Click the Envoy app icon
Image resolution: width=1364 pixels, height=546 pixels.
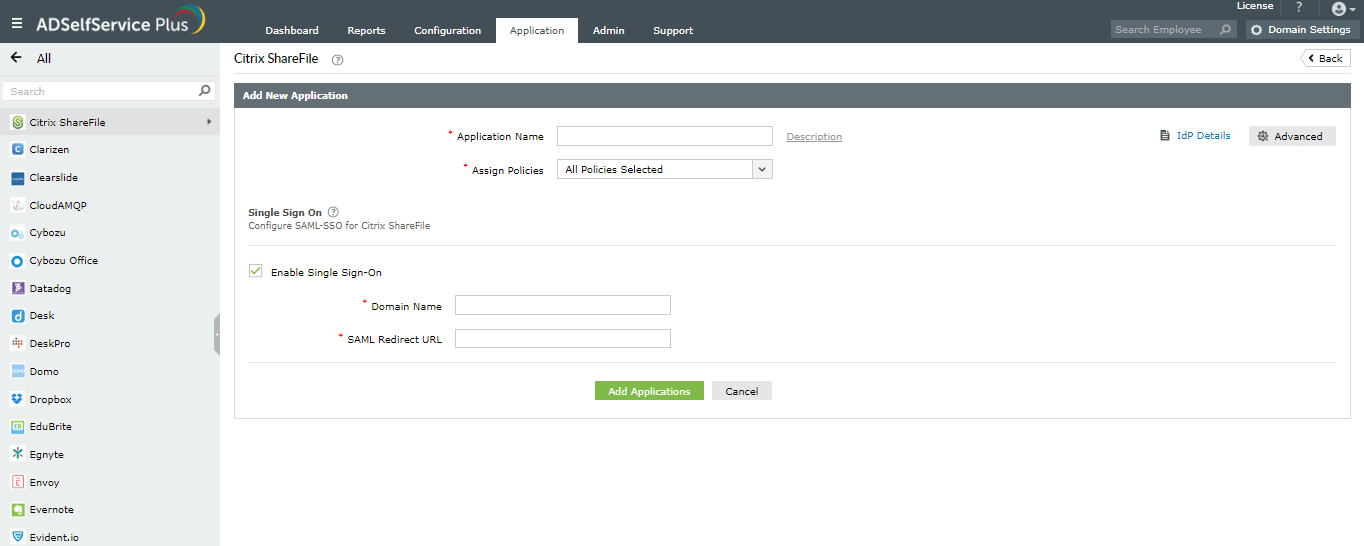(x=18, y=482)
